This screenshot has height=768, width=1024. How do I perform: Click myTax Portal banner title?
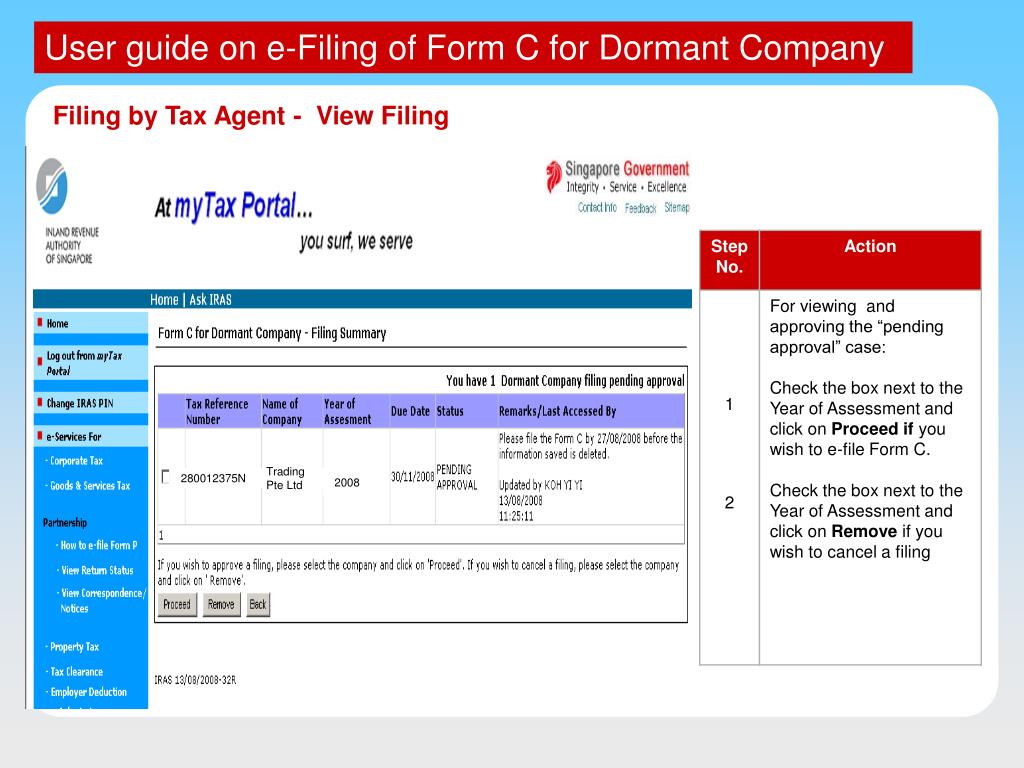point(234,206)
